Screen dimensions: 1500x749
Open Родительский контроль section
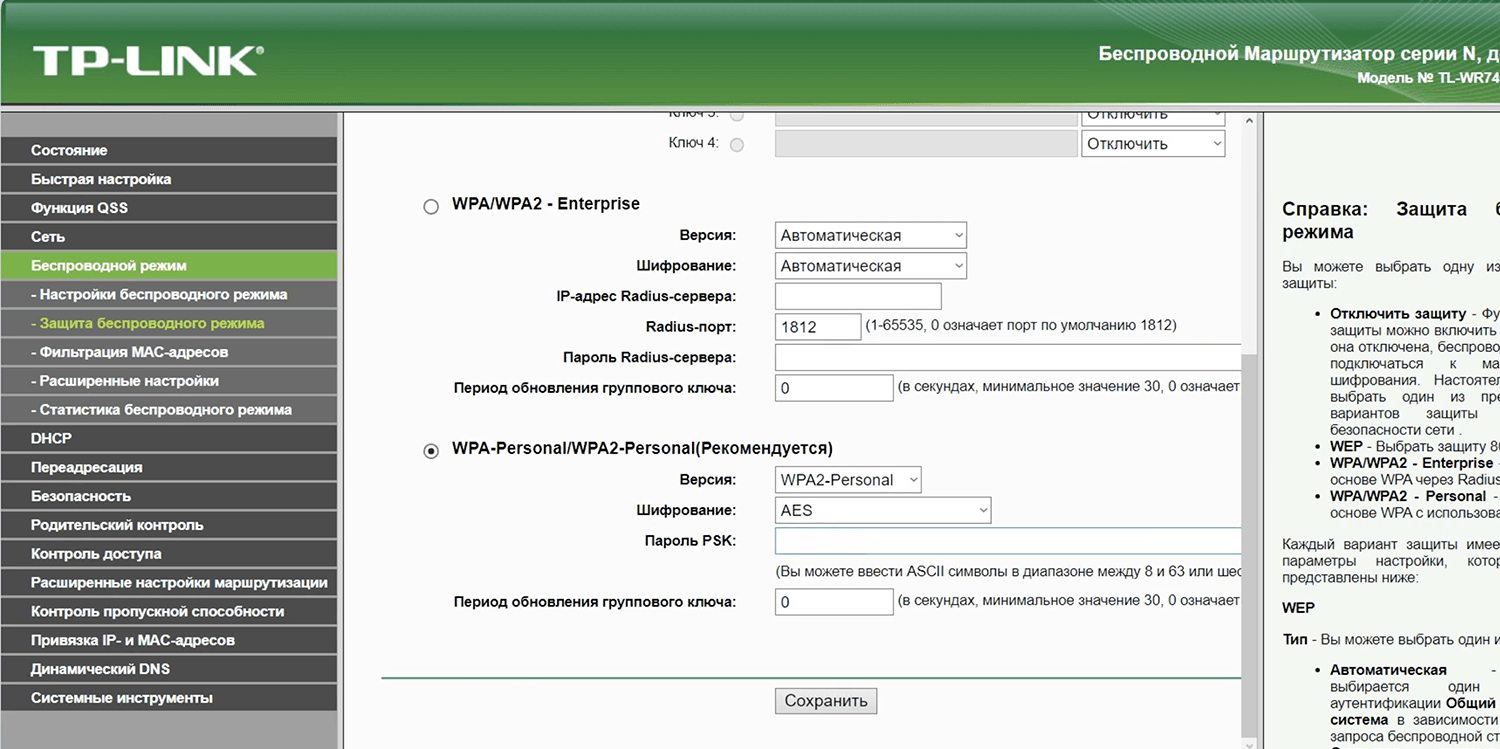click(x=117, y=525)
